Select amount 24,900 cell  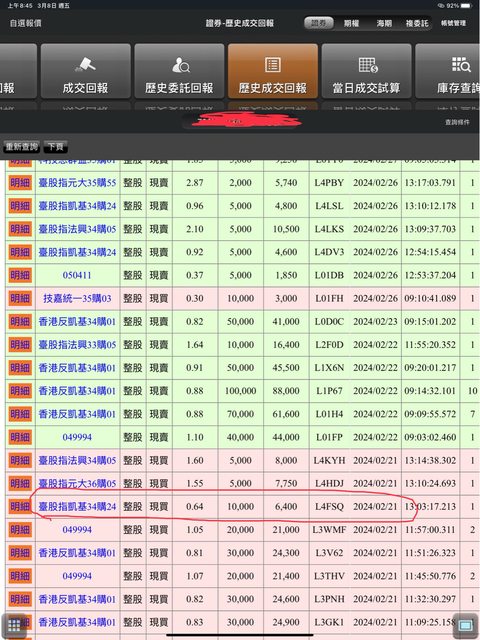(x=286, y=622)
